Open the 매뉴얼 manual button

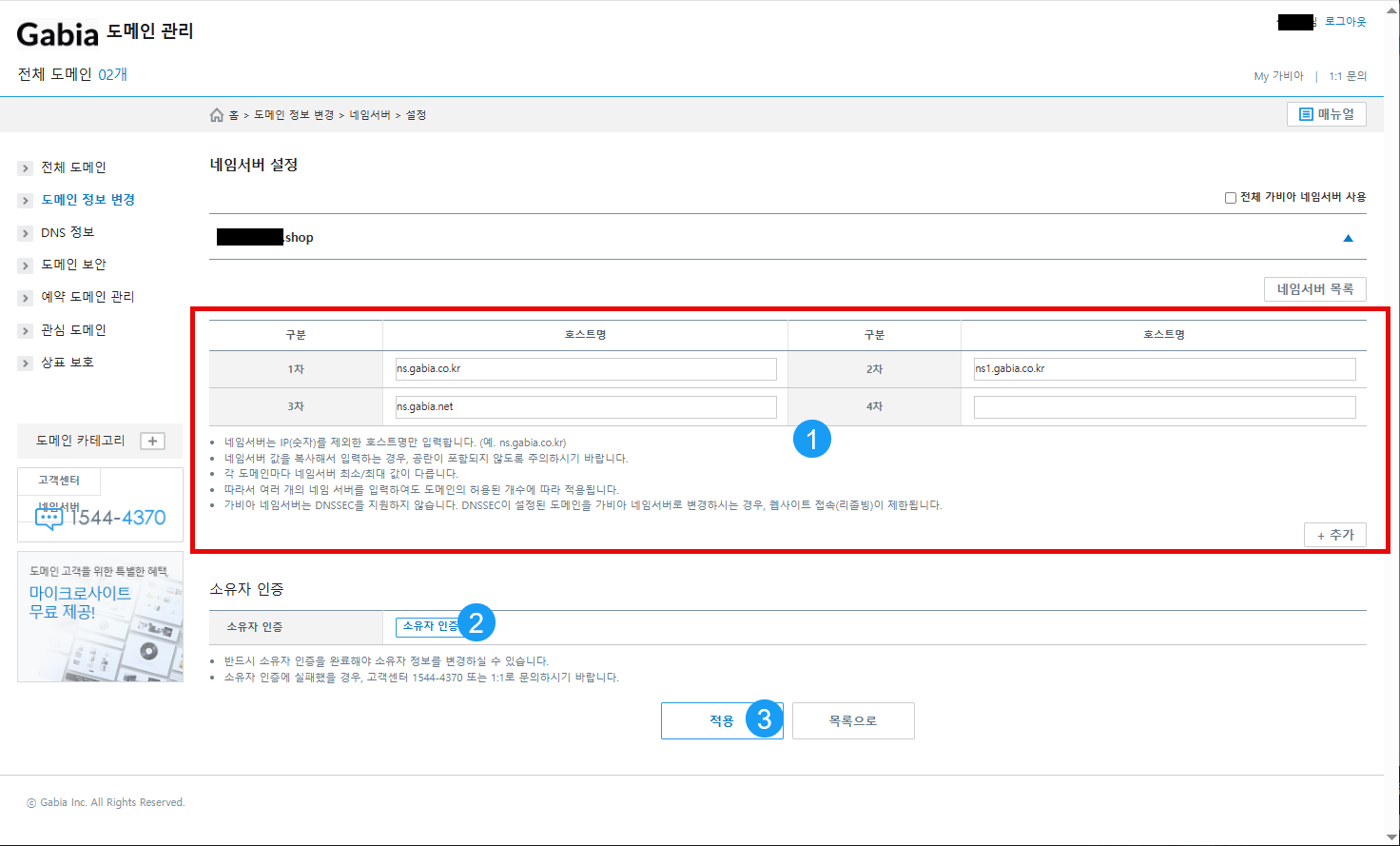[x=1327, y=114]
